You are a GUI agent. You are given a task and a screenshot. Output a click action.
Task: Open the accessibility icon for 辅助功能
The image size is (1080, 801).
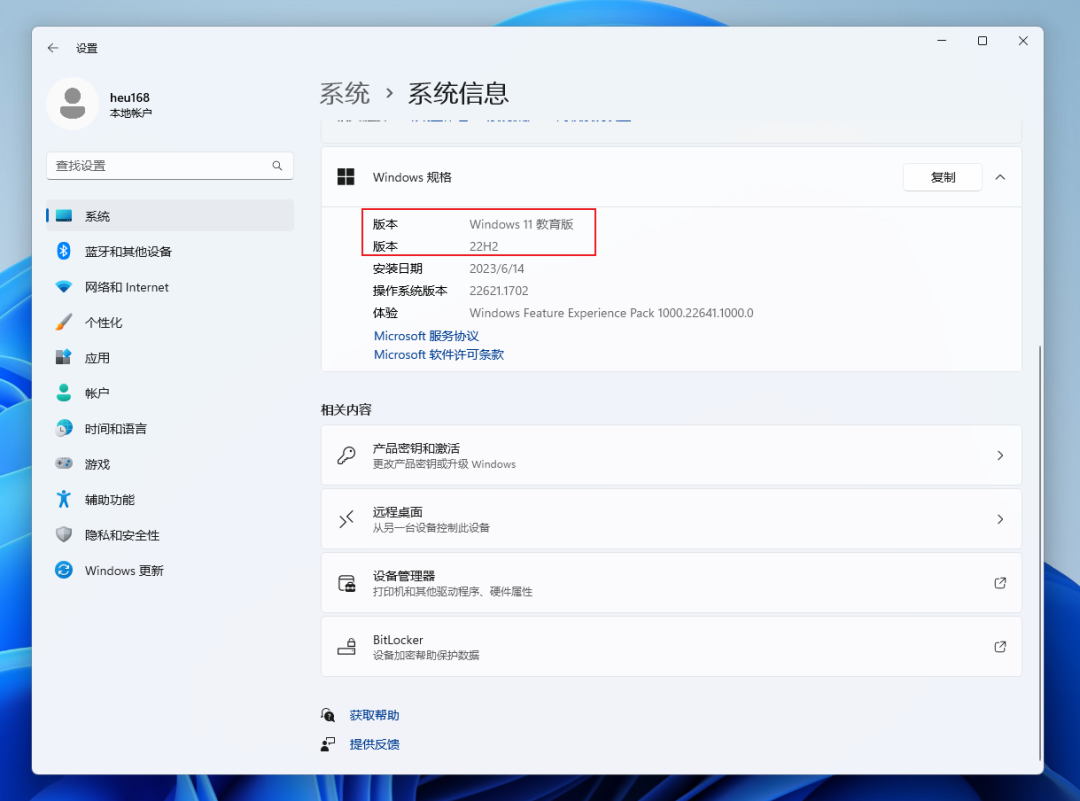[x=64, y=499]
